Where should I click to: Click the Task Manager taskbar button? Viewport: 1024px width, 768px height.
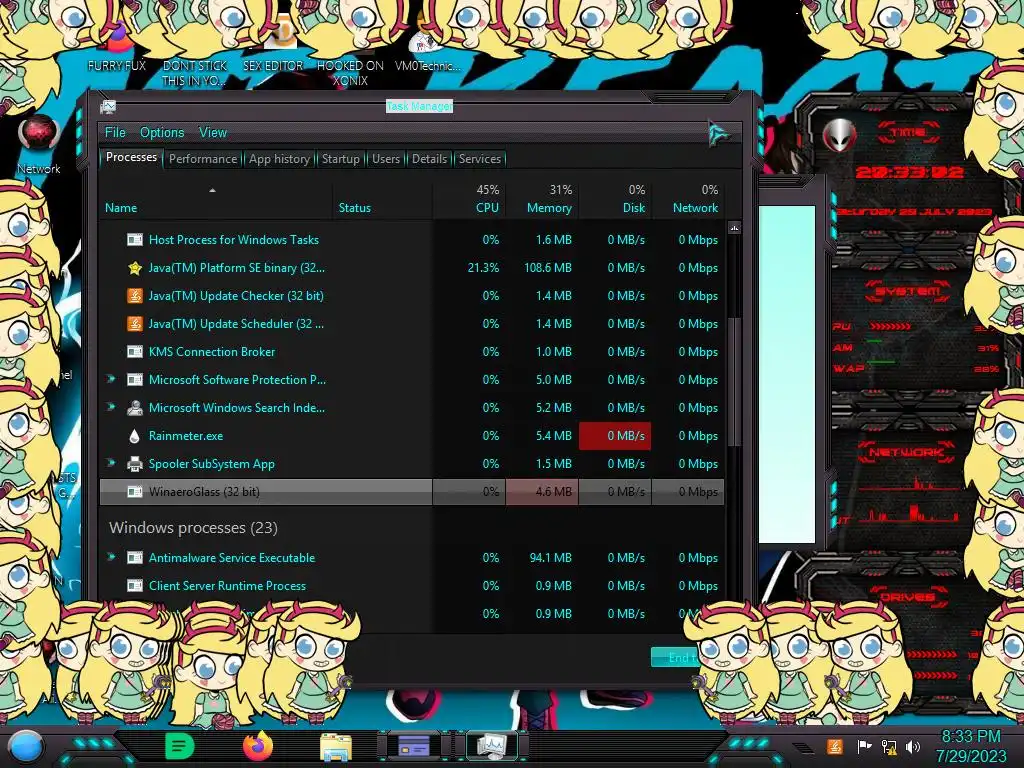click(x=492, y=746)
